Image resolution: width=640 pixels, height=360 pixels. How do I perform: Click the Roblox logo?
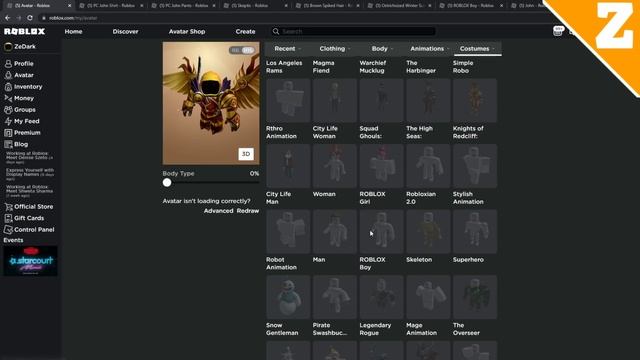(24, 31)
